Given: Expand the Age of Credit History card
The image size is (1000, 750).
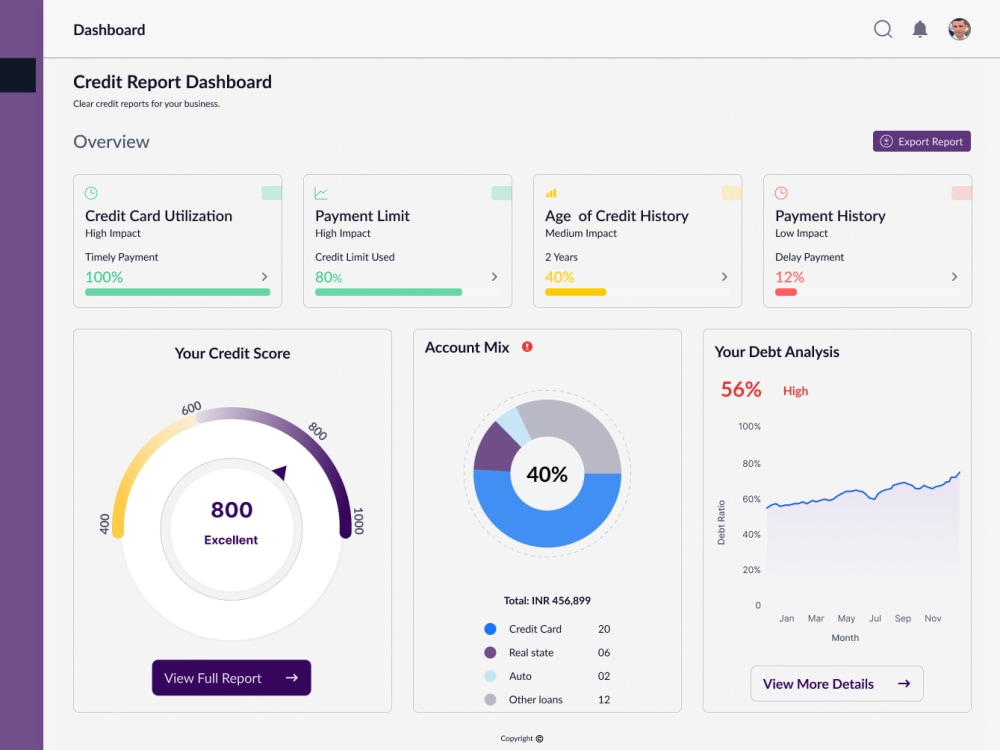Looking at the screenshot, I should pos(723,277).
